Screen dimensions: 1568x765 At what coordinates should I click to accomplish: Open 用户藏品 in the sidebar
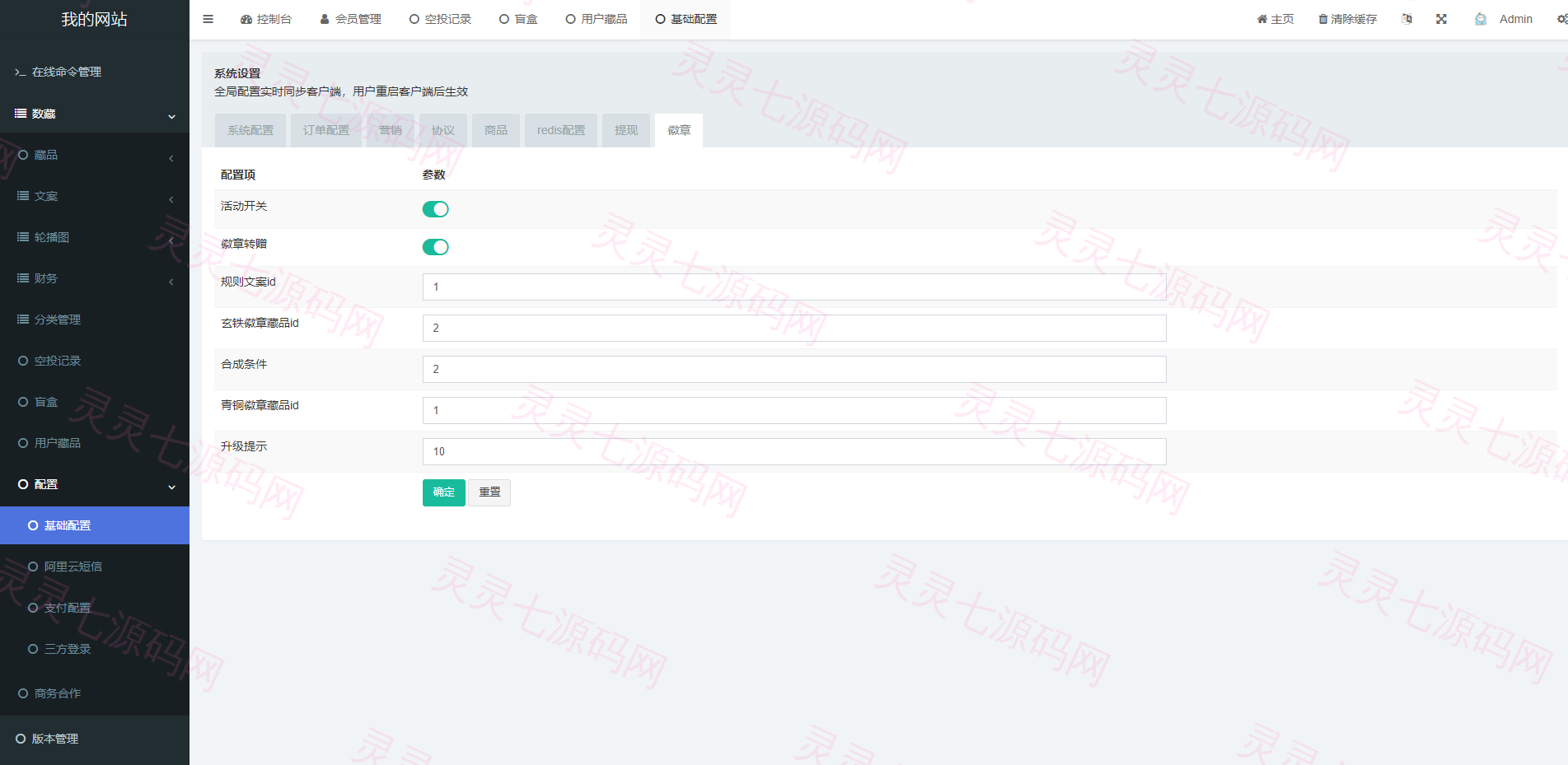(x=95, y=443)
